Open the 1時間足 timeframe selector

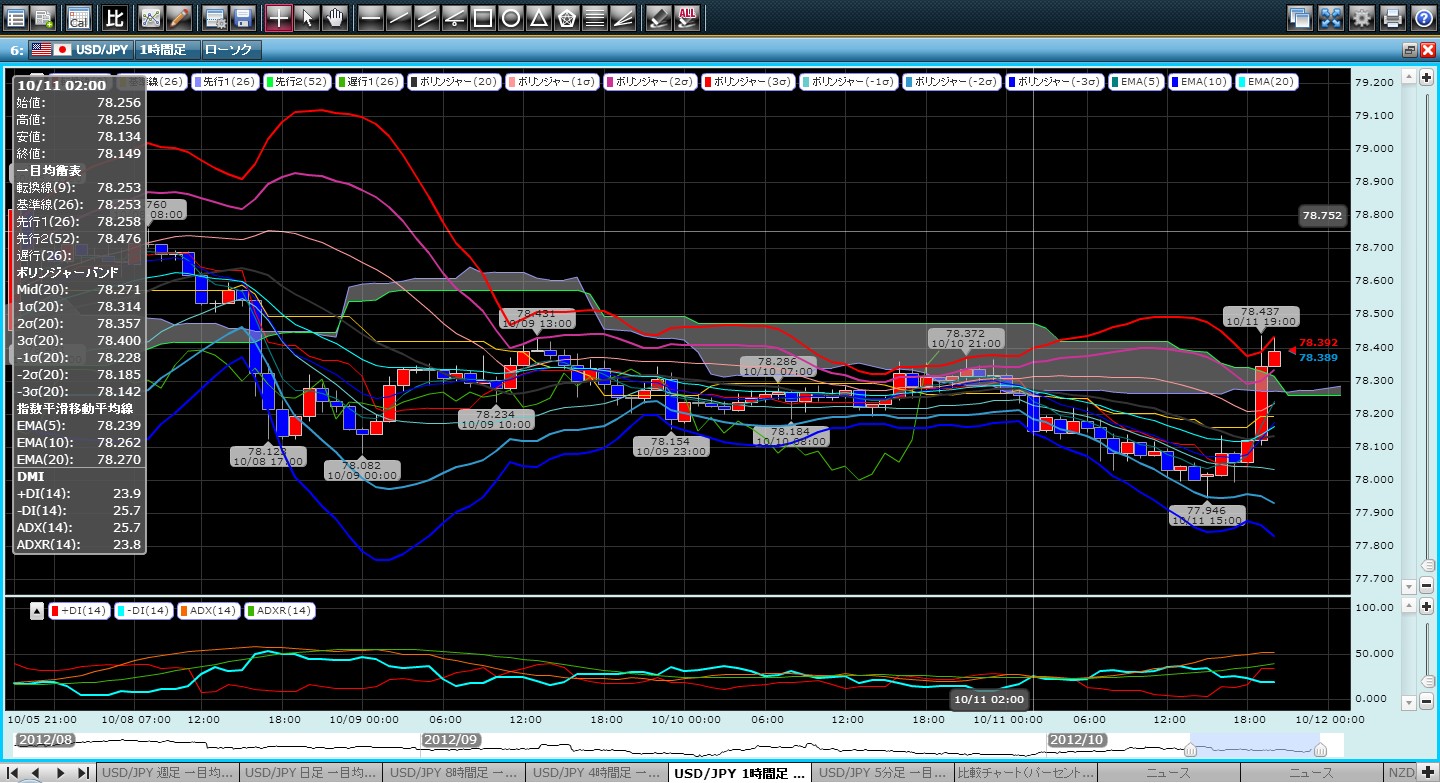(165, 49)
